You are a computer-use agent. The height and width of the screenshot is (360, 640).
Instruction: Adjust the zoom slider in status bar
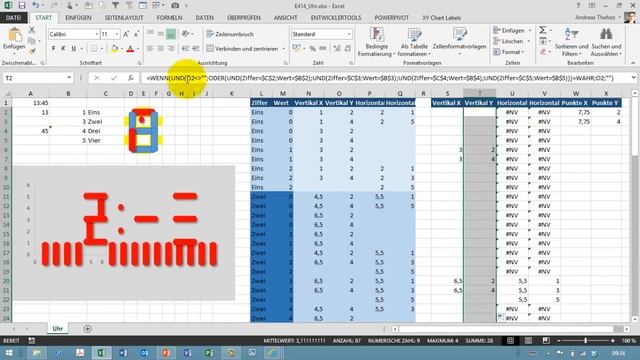click(x=585, y=340)
